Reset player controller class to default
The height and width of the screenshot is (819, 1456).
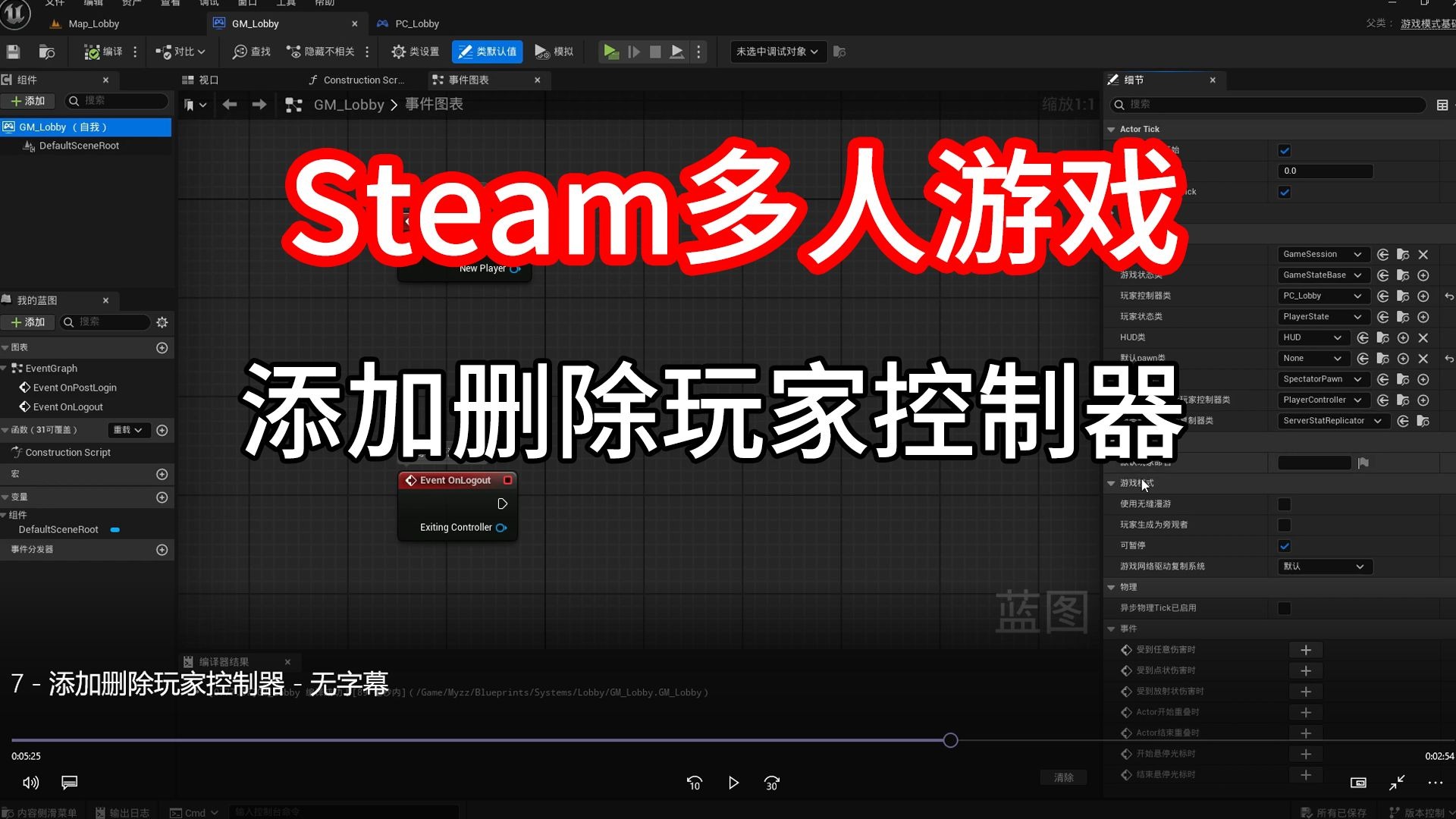point(1448,297)
